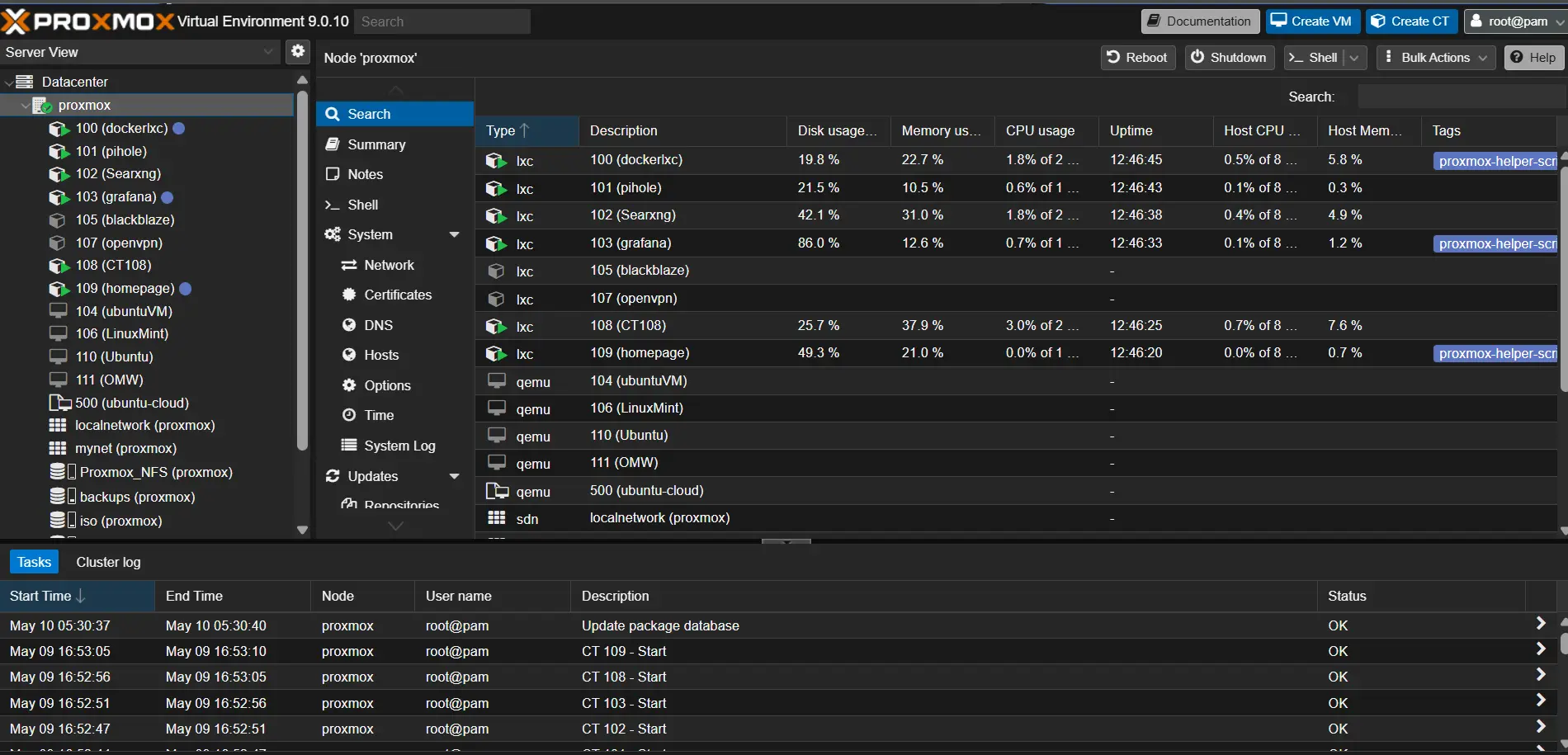Click the resource grid Search input
This screenshot has height=755, width=1568.
1461,97
